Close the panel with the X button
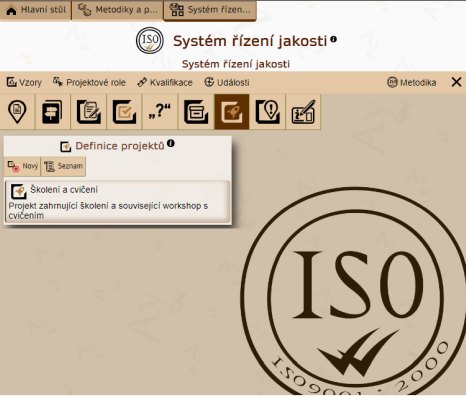The height and width of the screenshot is (396, 466). click(456, 82)
